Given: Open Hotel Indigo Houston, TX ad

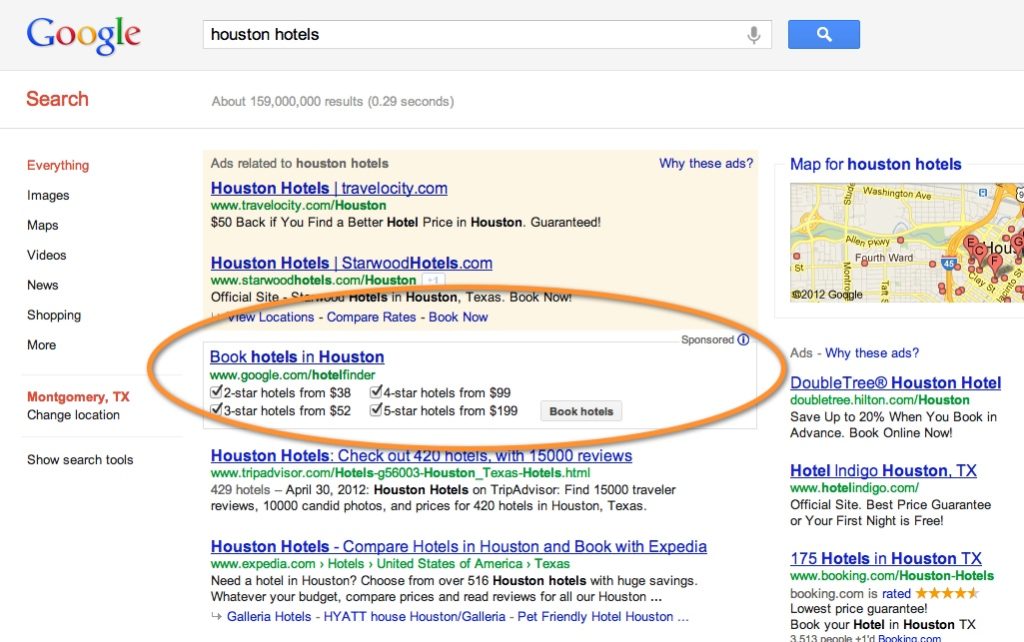Looking at the screenshot, I should [x=883, y=470].
